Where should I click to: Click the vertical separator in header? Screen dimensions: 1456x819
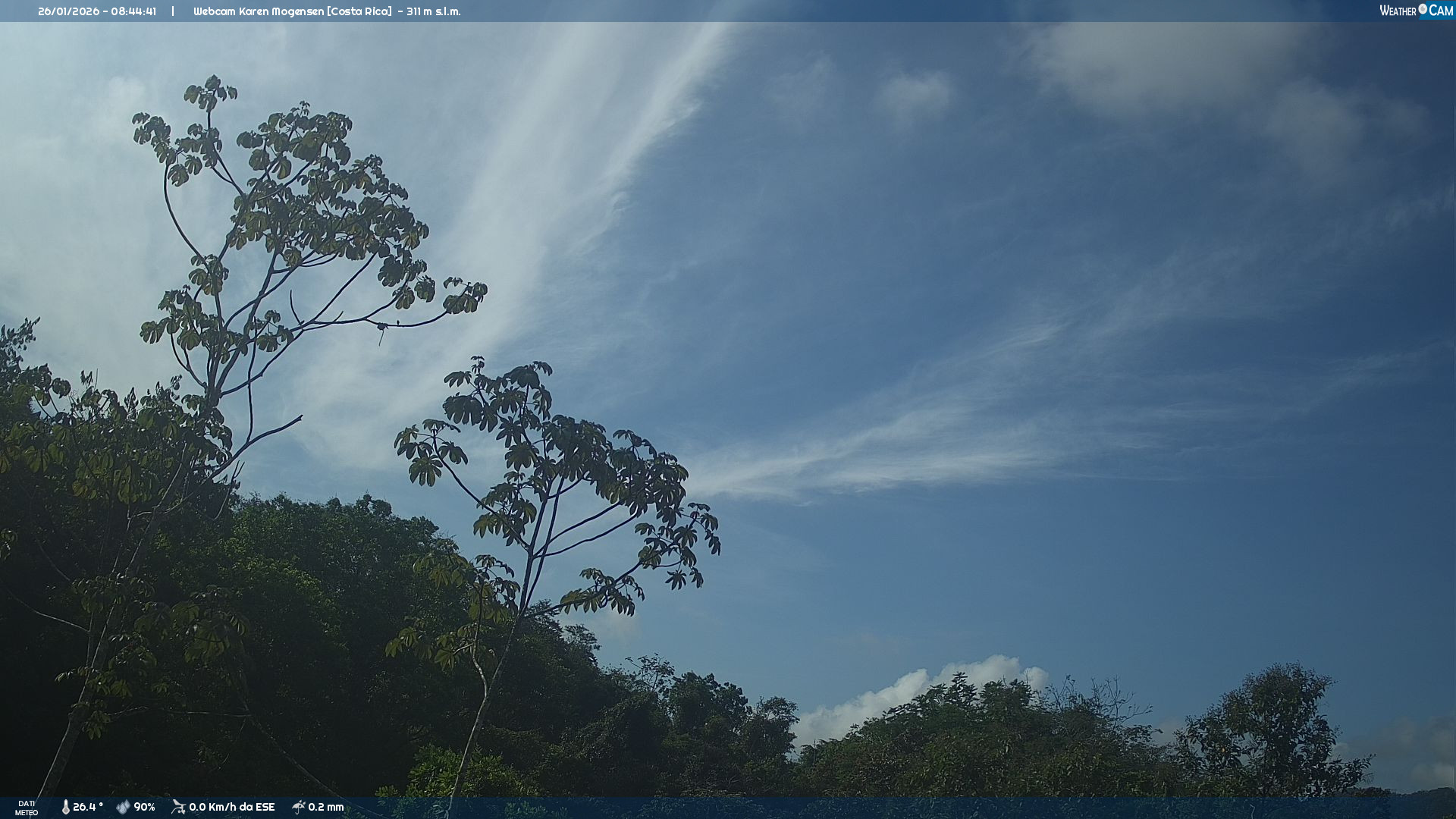(x=173, y=11)
